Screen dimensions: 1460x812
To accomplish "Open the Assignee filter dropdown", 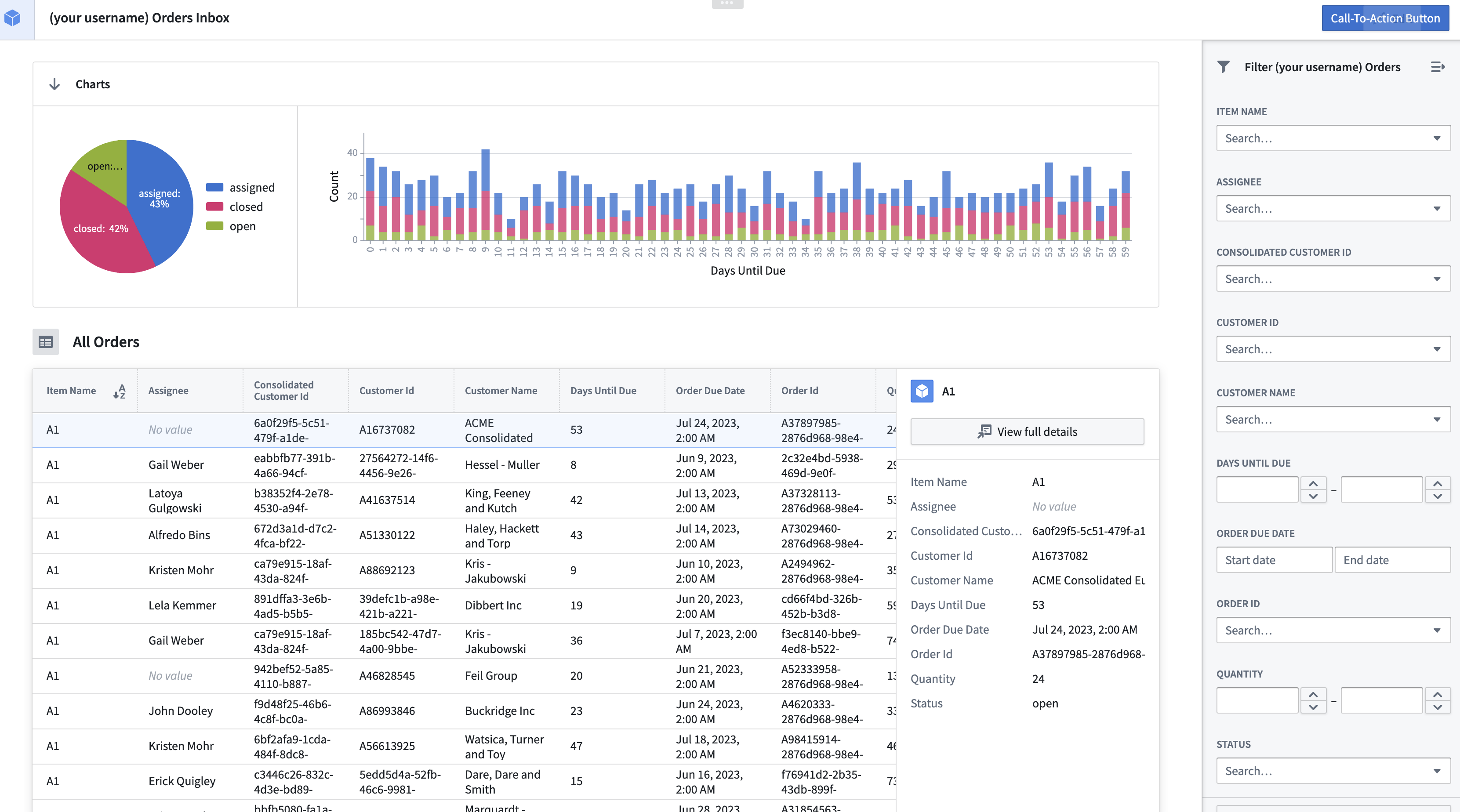I will click(1333, 209).
